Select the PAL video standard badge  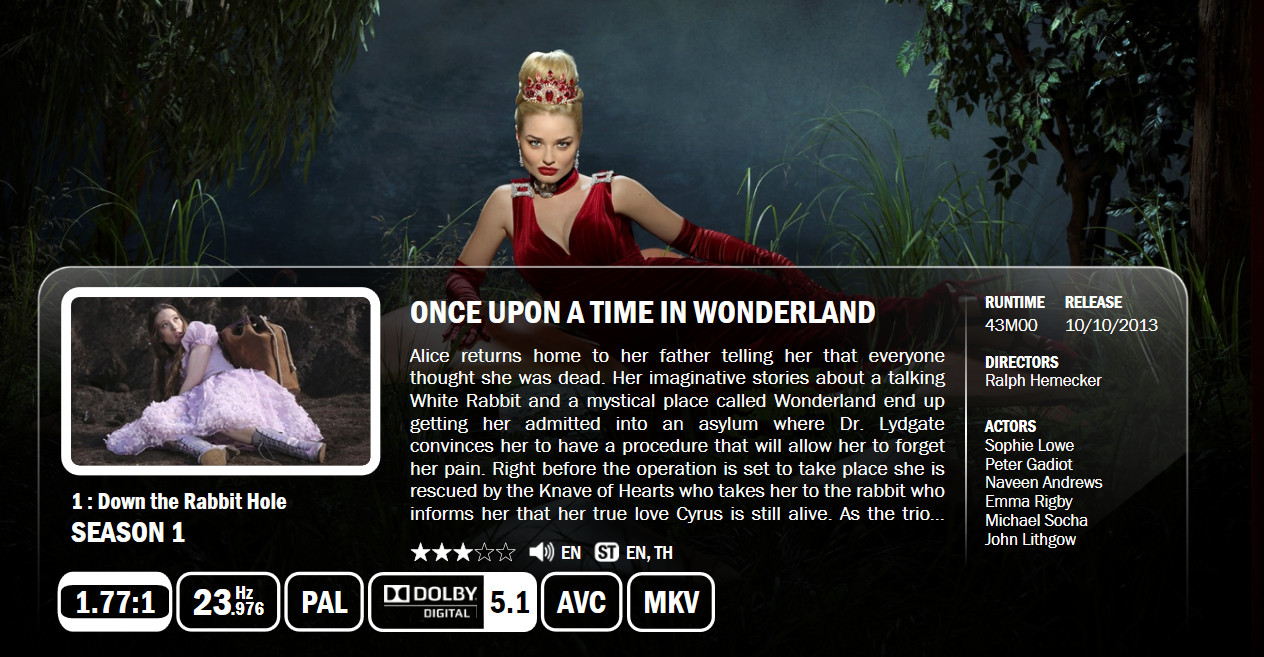click(324, 602)
